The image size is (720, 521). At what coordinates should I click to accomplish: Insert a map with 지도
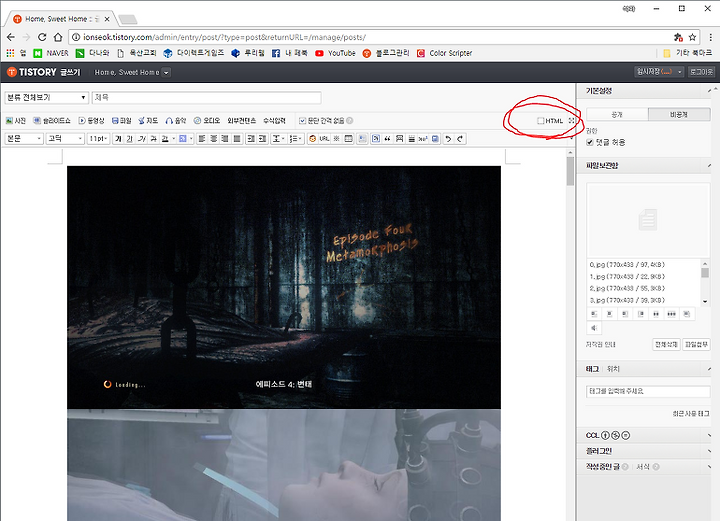[x=148, y=121]
